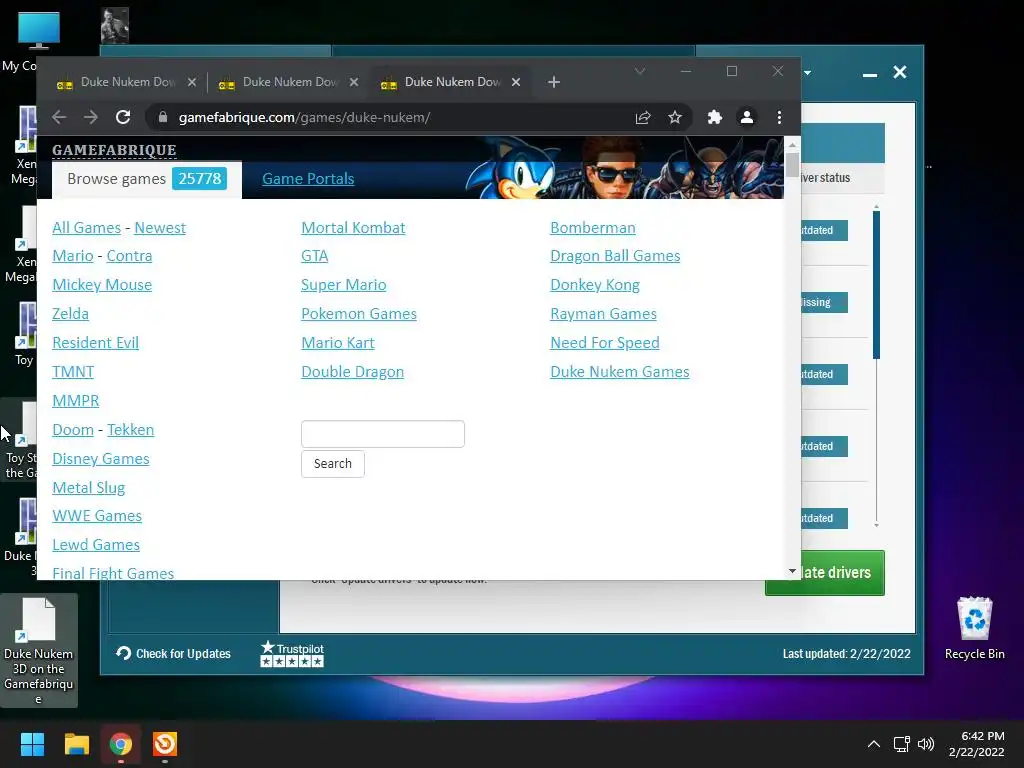This screenshot has width=1024, height=768.
Task: Click the volume speaker tray icon
Action: click(926, 744)
